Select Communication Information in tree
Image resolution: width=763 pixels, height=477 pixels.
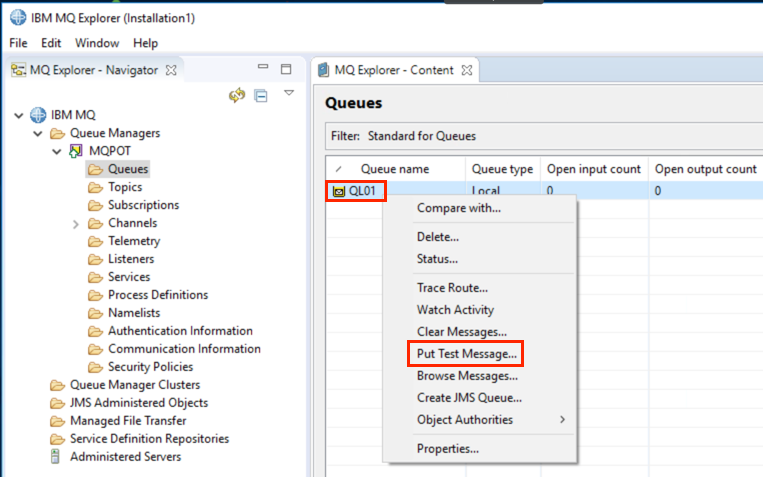(x=184, y=349)
